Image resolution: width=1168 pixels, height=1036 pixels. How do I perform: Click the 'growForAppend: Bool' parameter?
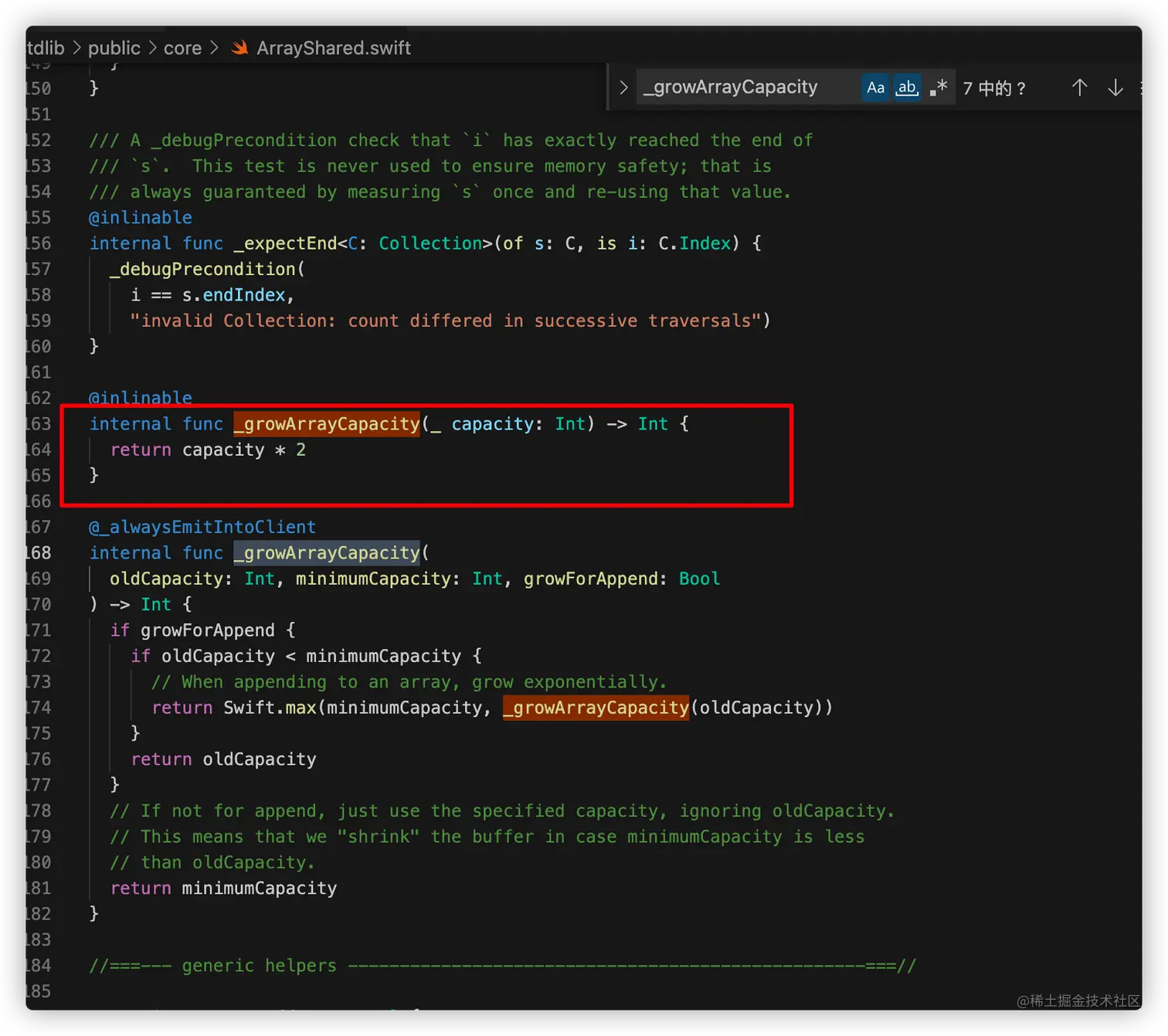coord(622,579)
